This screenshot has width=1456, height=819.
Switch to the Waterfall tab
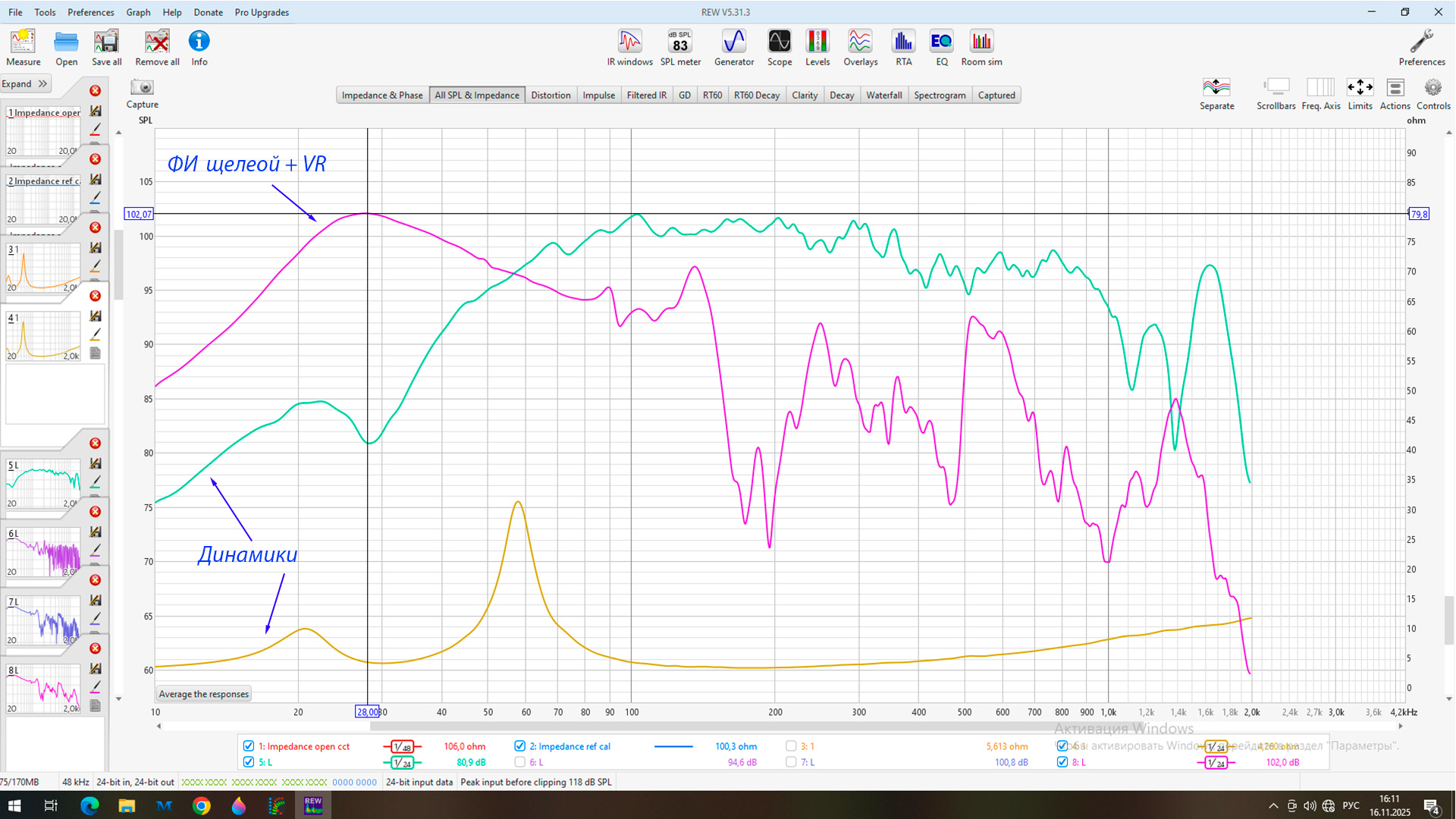[883, 95]
